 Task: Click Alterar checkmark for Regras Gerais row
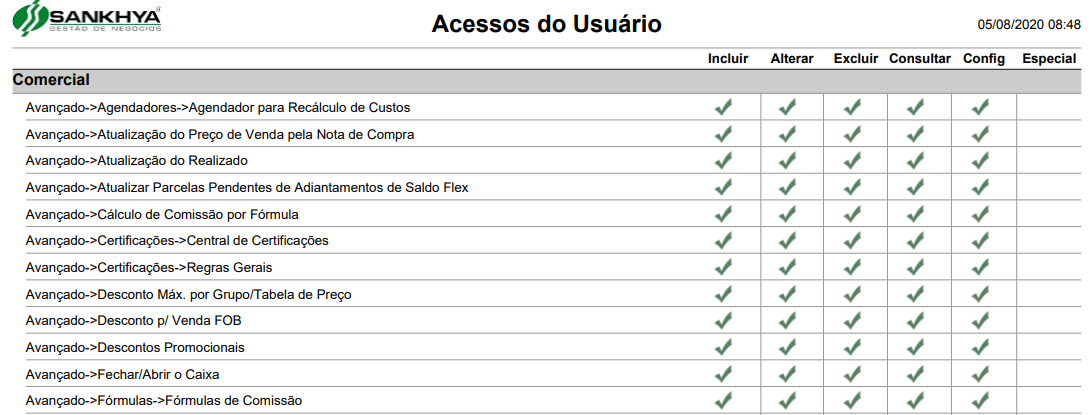[x=788, y=267]
